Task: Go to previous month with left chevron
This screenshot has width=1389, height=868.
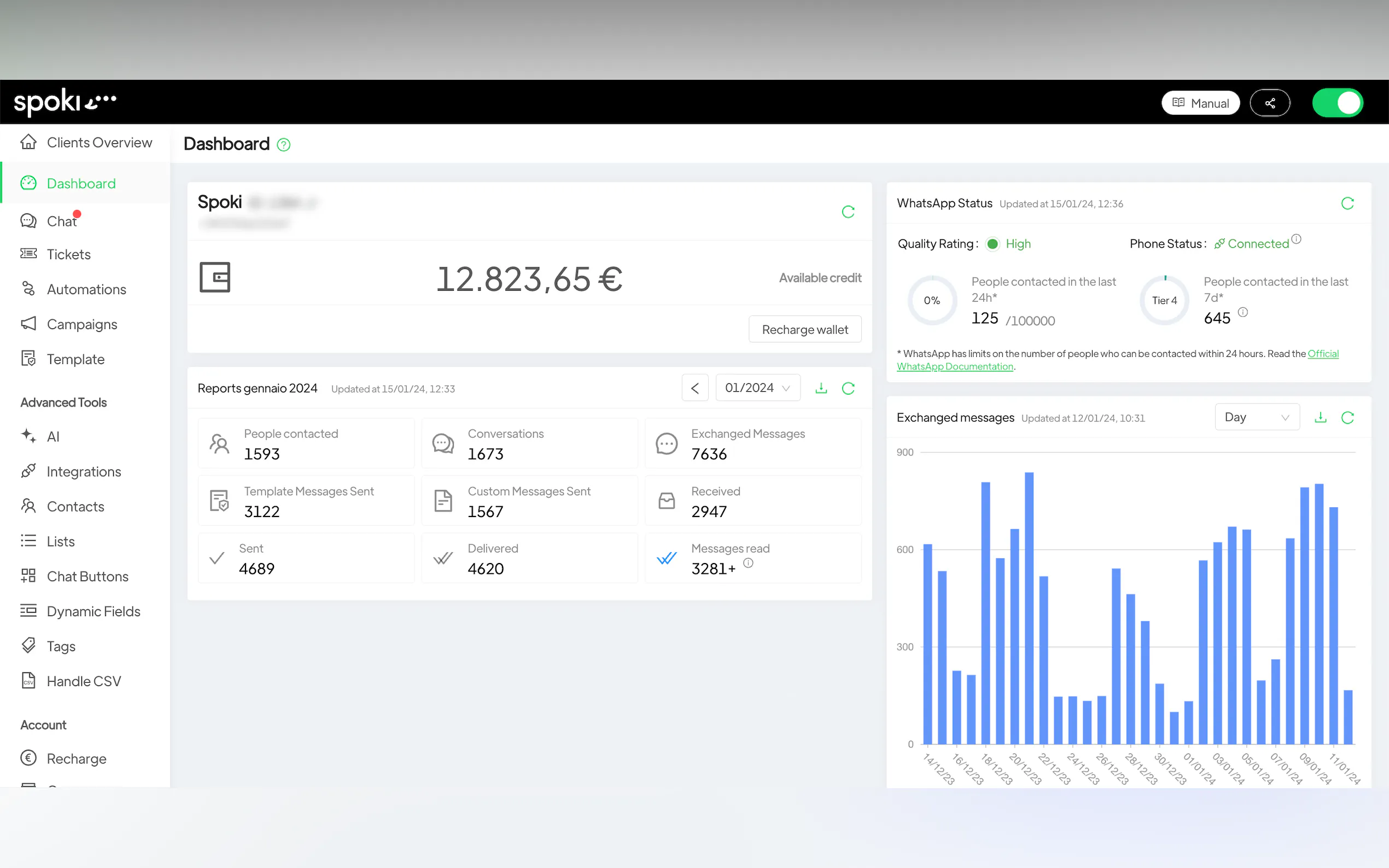Action: pyautogui.click(x=695, y=388)
